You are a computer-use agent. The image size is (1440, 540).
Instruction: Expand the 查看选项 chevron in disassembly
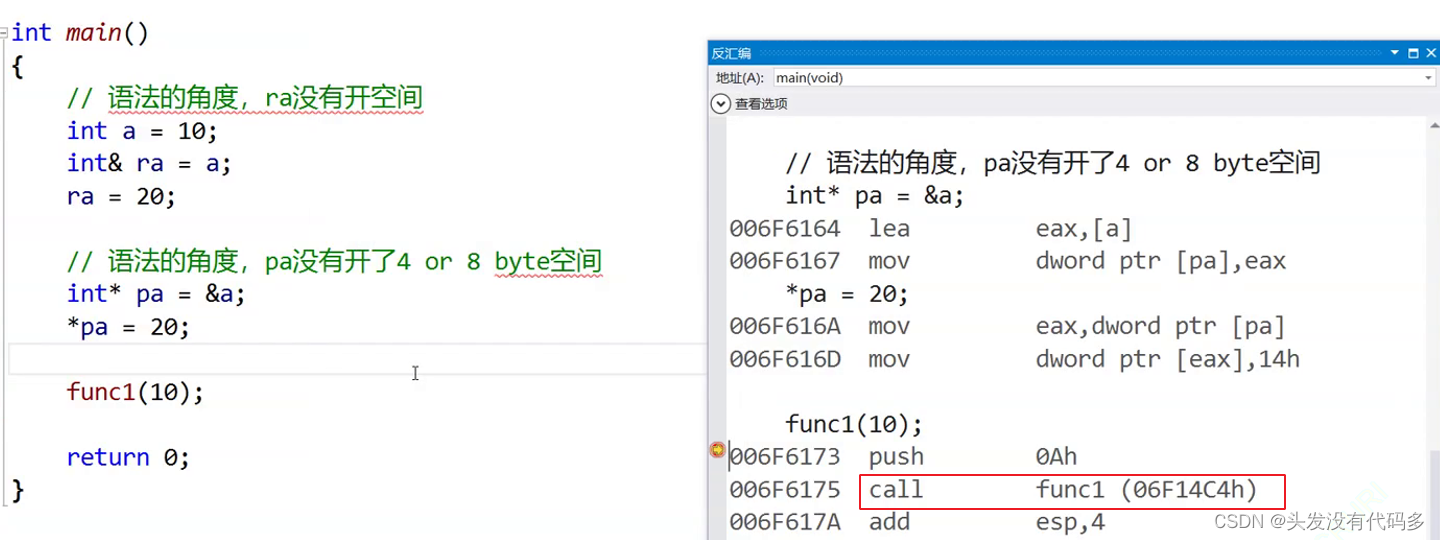coord(721,103)
